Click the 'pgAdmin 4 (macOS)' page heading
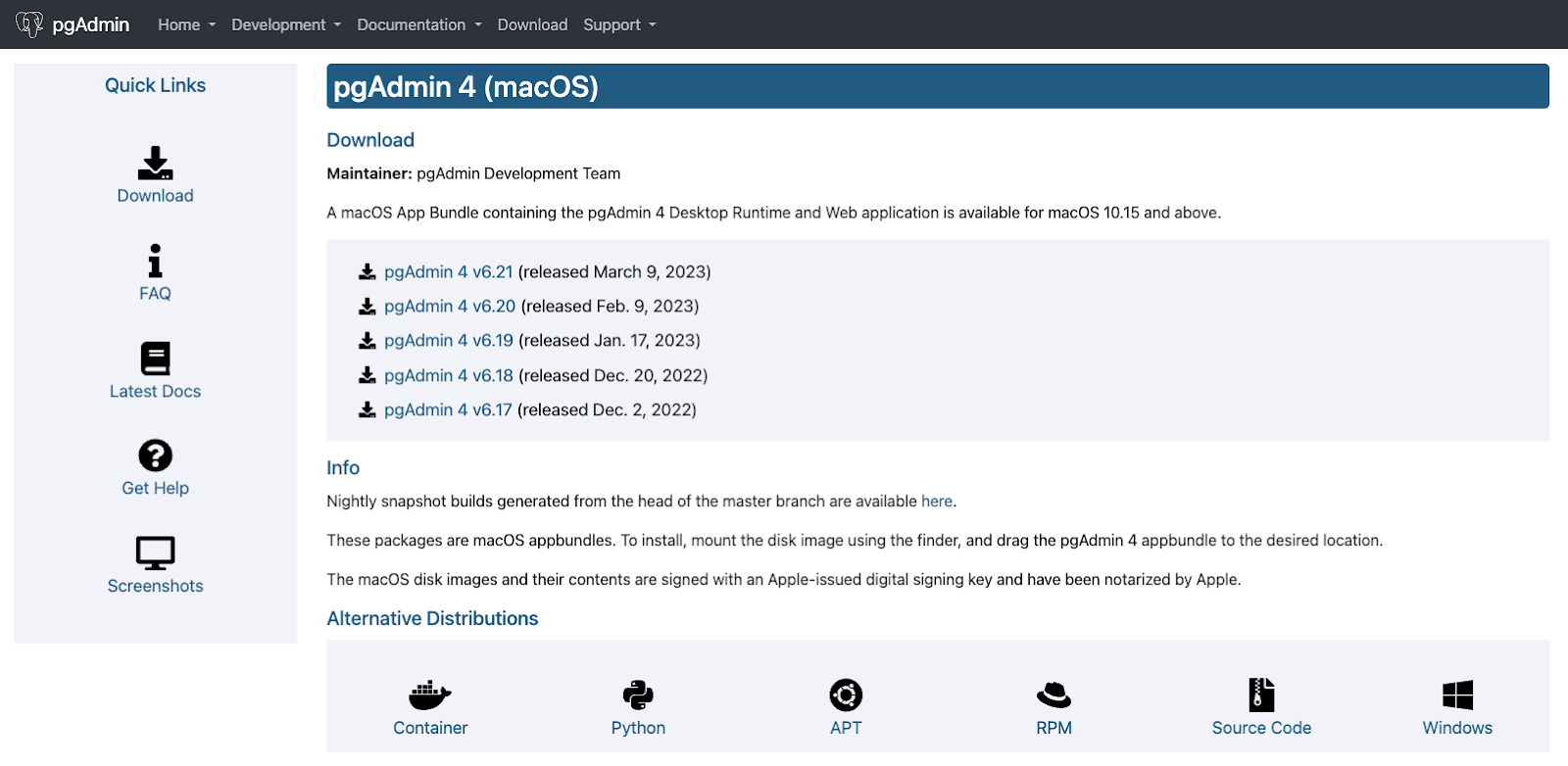The height and width of the screenshot is (766, 1568). (465, 87)
